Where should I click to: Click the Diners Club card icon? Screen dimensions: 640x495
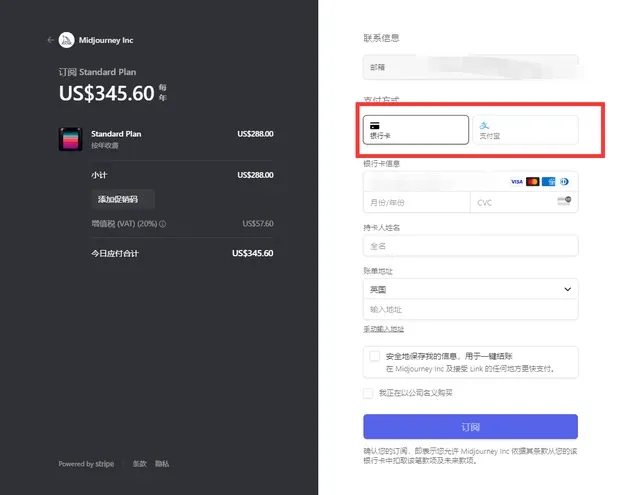coord(563,181)
